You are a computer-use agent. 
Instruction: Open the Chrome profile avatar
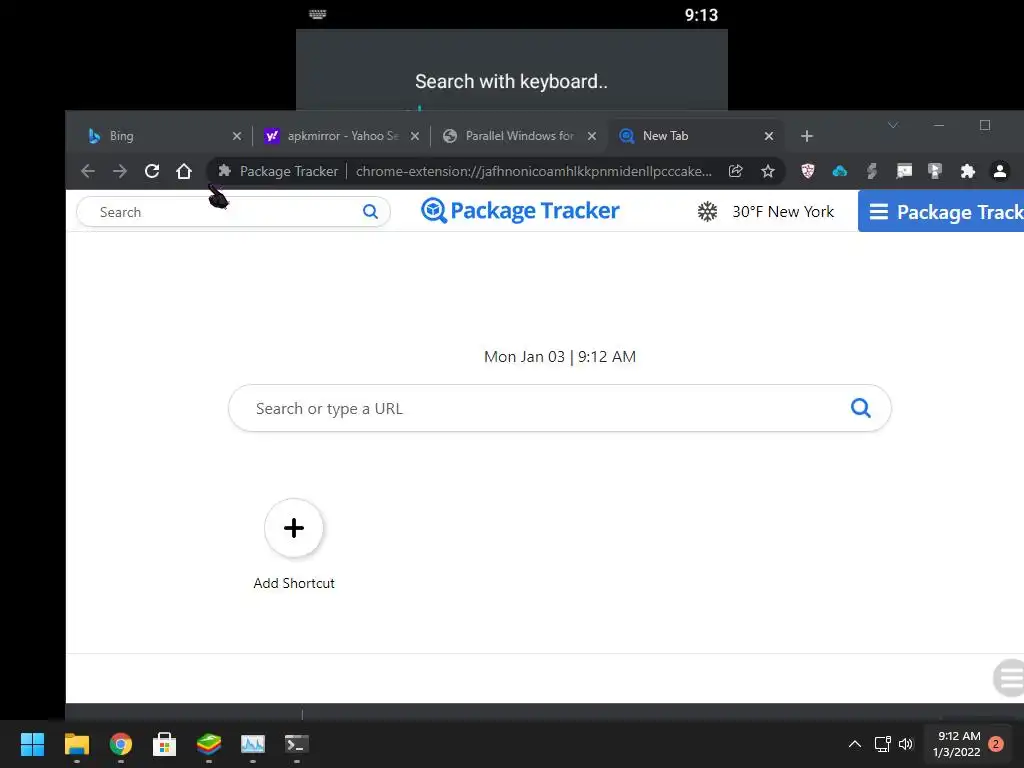[1000, 171]
